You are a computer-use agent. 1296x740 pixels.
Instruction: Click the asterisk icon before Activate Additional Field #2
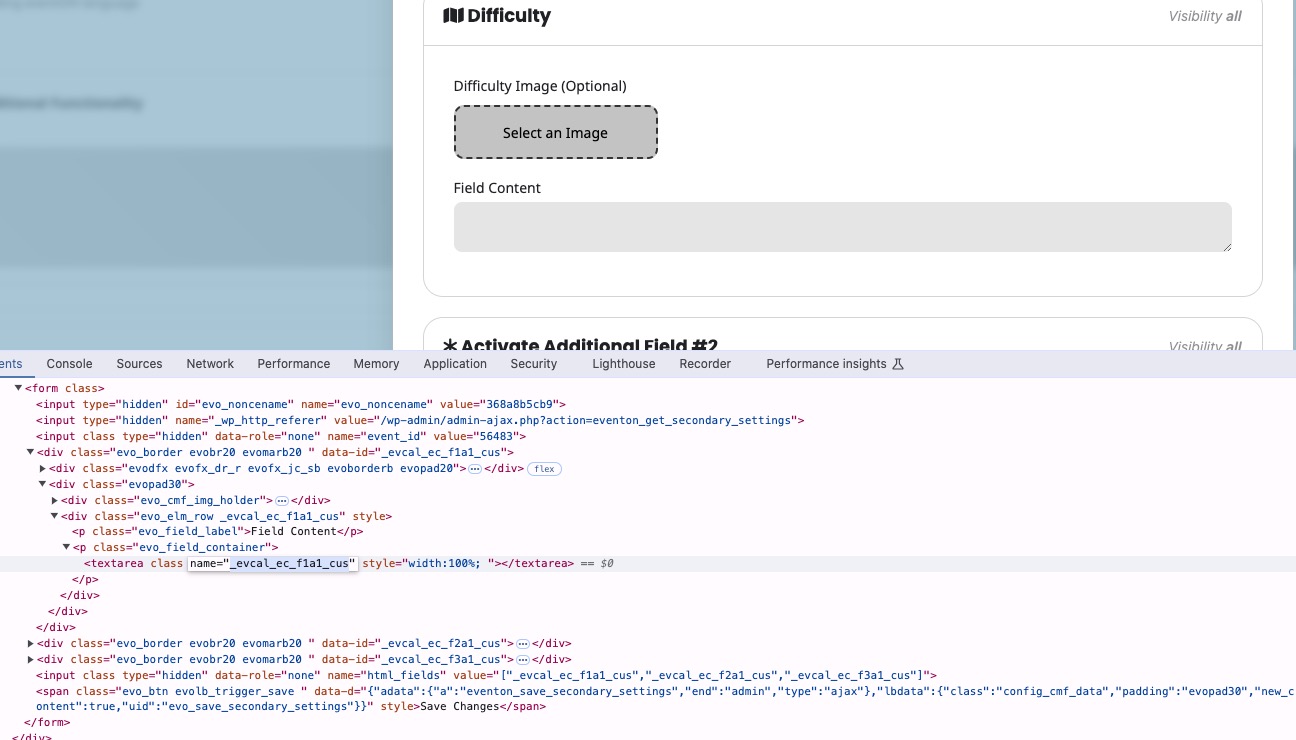click(450, 346)
